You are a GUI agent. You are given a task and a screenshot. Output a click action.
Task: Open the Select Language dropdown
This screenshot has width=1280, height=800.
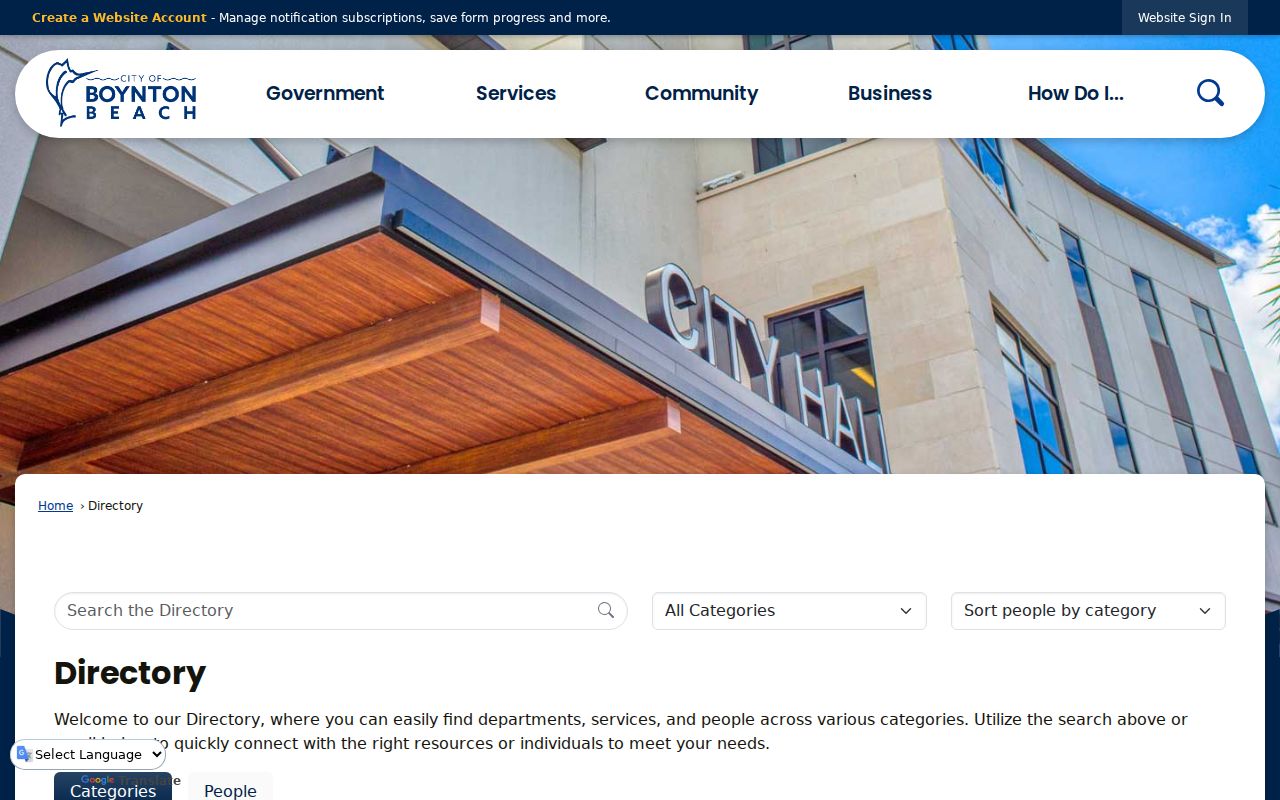click(89, 755)
